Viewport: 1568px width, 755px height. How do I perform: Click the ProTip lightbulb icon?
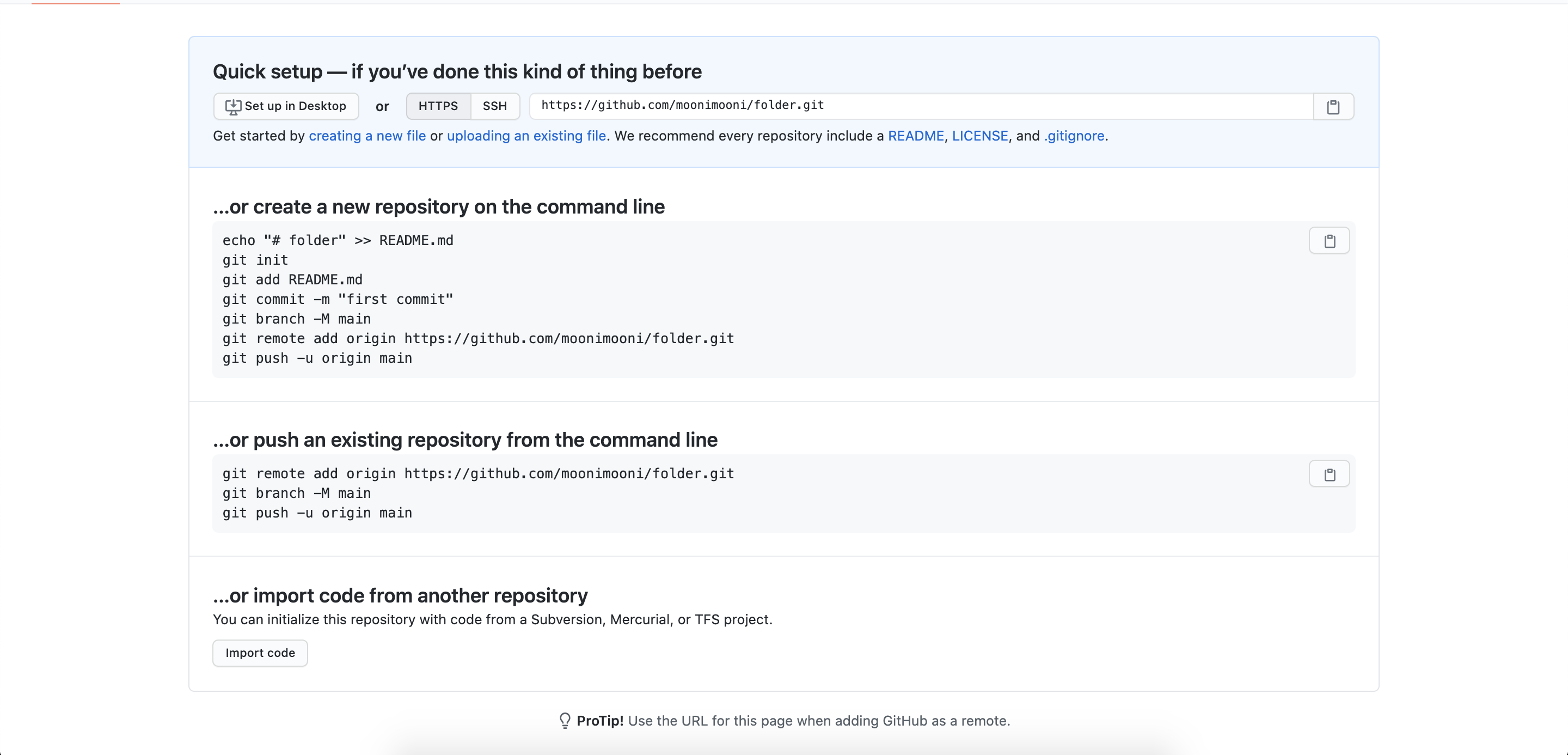[564, 720]
